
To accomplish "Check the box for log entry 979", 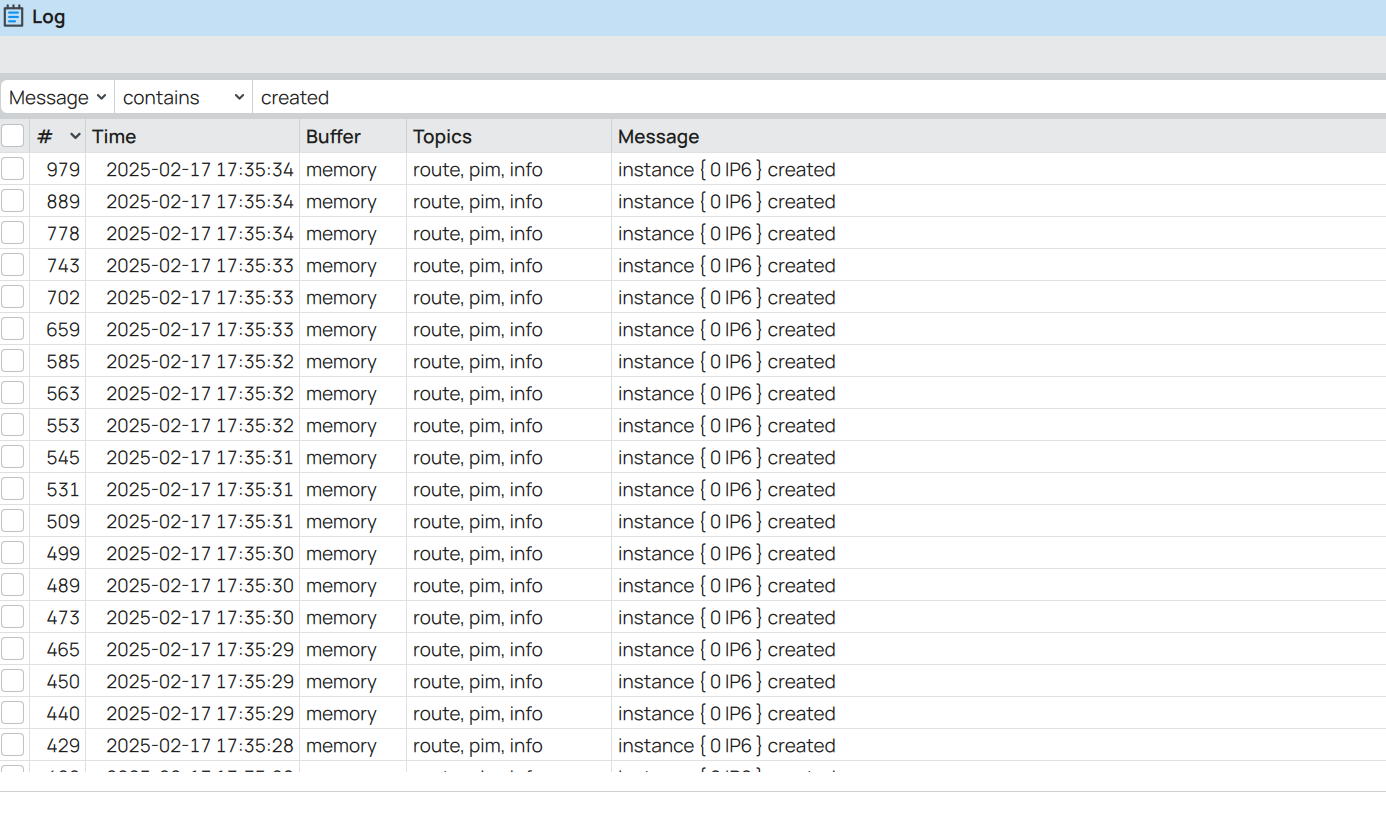I will (12, 169).
